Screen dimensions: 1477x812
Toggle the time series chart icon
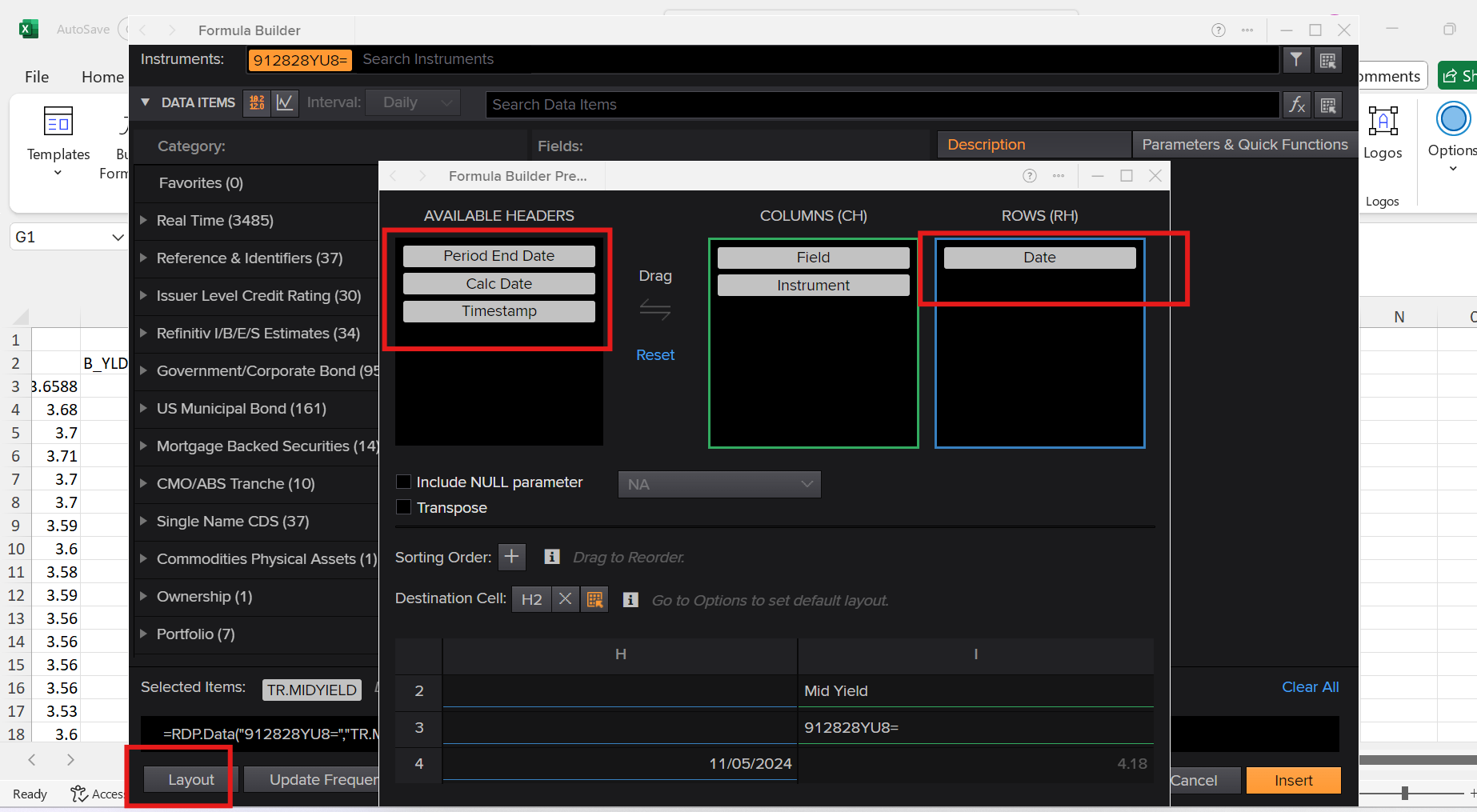click(x=284, y=102)
